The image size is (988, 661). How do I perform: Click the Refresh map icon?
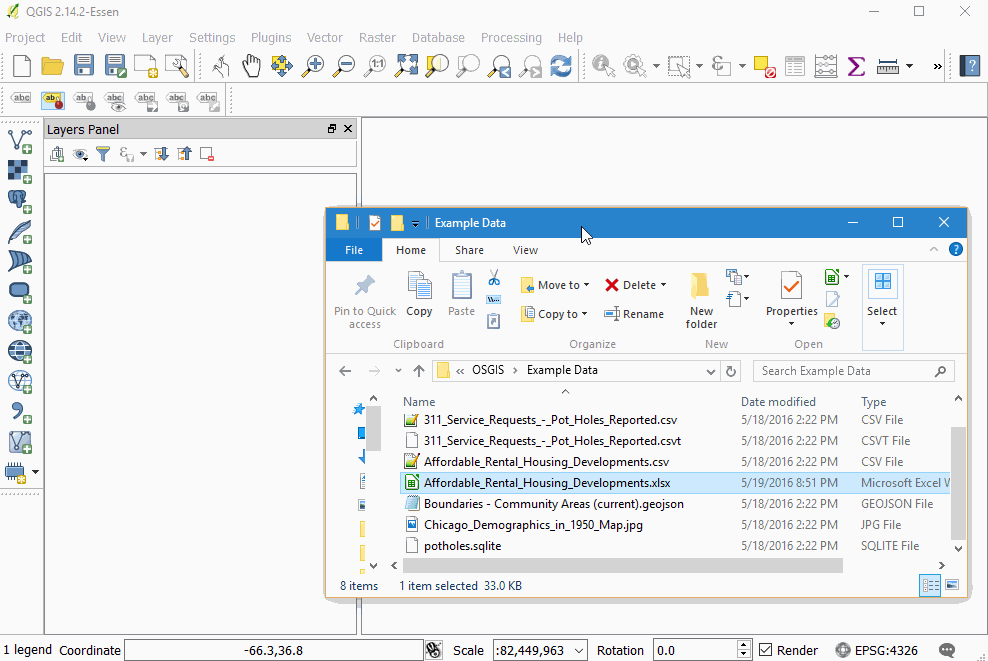(561, 66)
